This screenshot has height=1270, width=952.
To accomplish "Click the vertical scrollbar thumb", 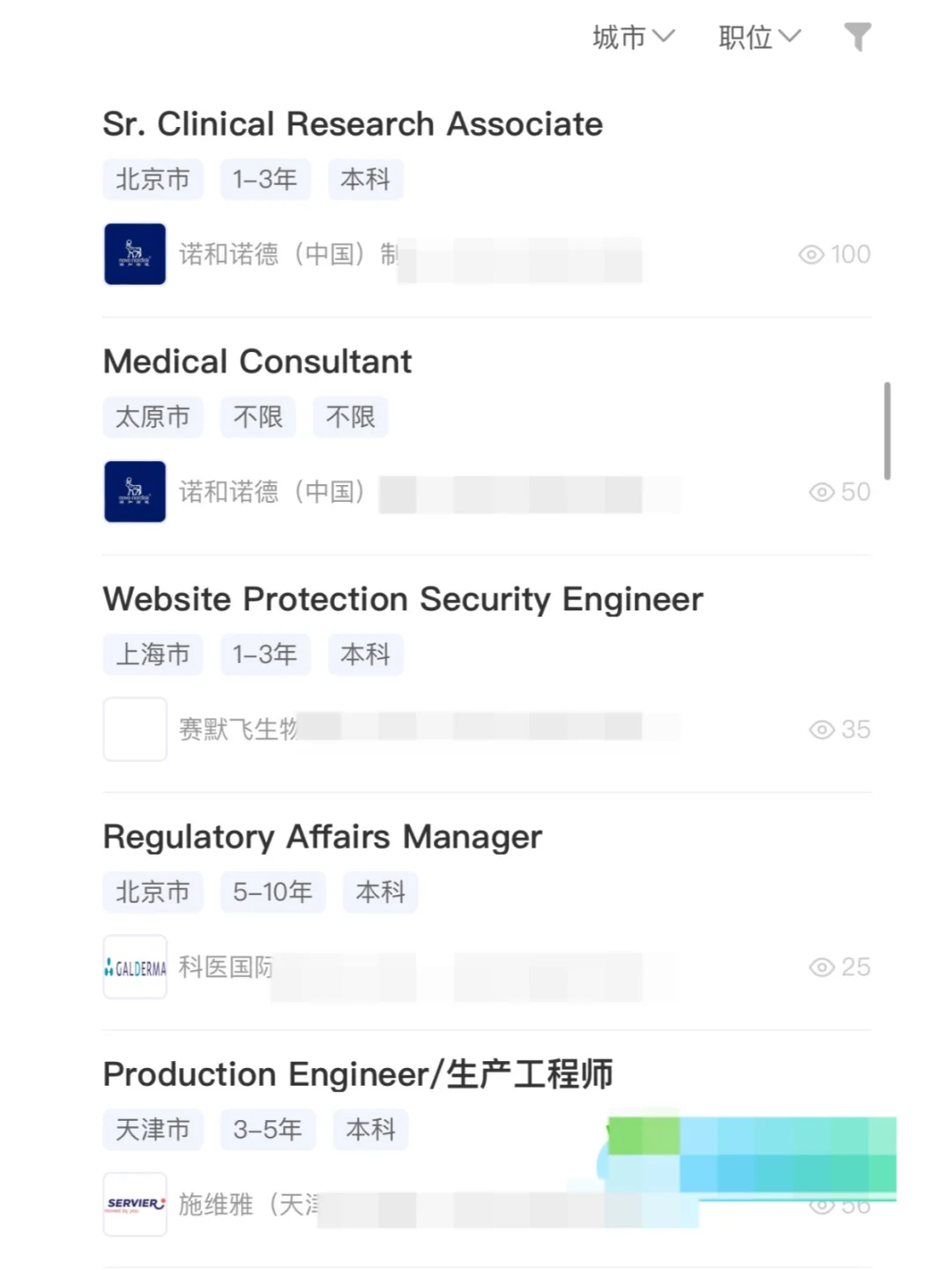I will point(887,430).
